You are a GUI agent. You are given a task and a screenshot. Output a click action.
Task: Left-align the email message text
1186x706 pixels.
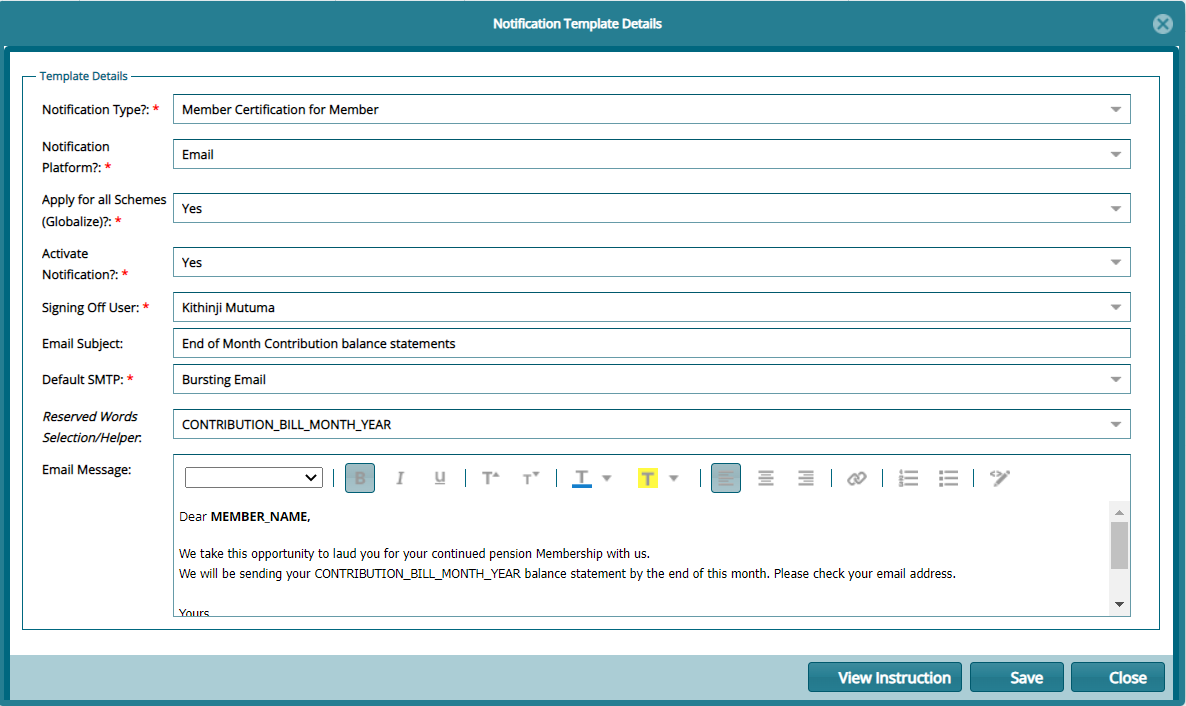725,477
